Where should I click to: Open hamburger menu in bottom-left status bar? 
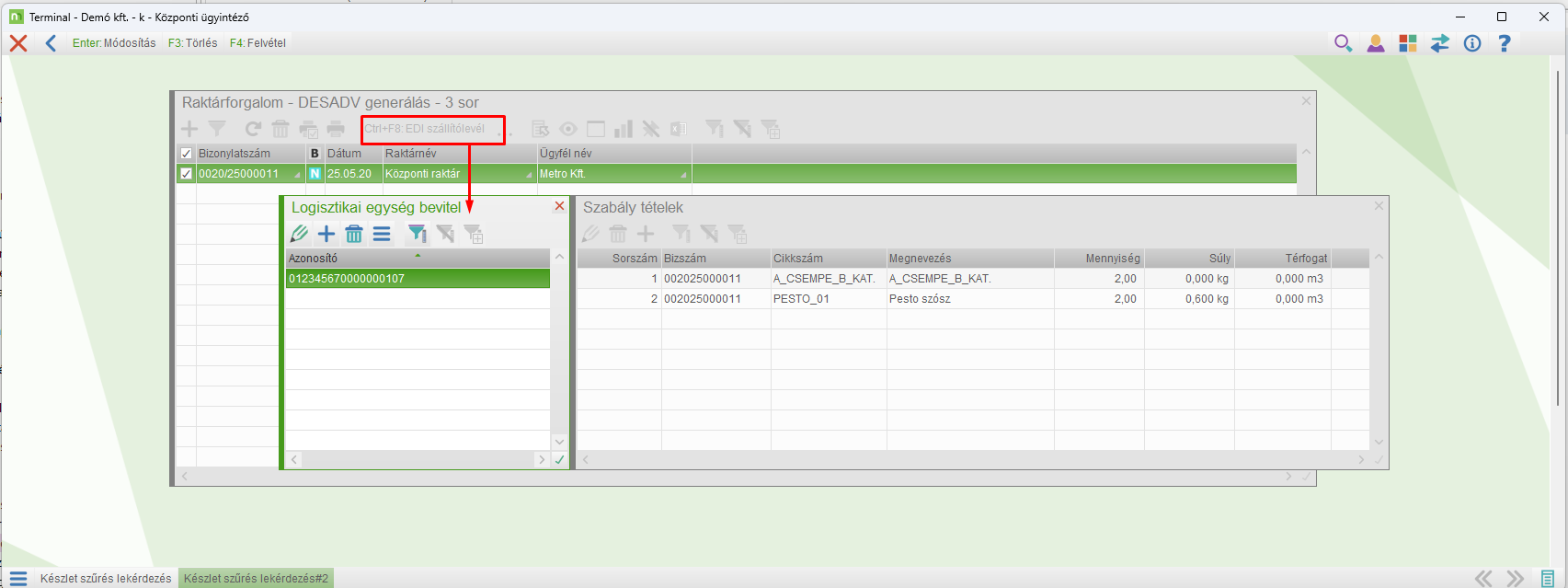tap(18, 579)
